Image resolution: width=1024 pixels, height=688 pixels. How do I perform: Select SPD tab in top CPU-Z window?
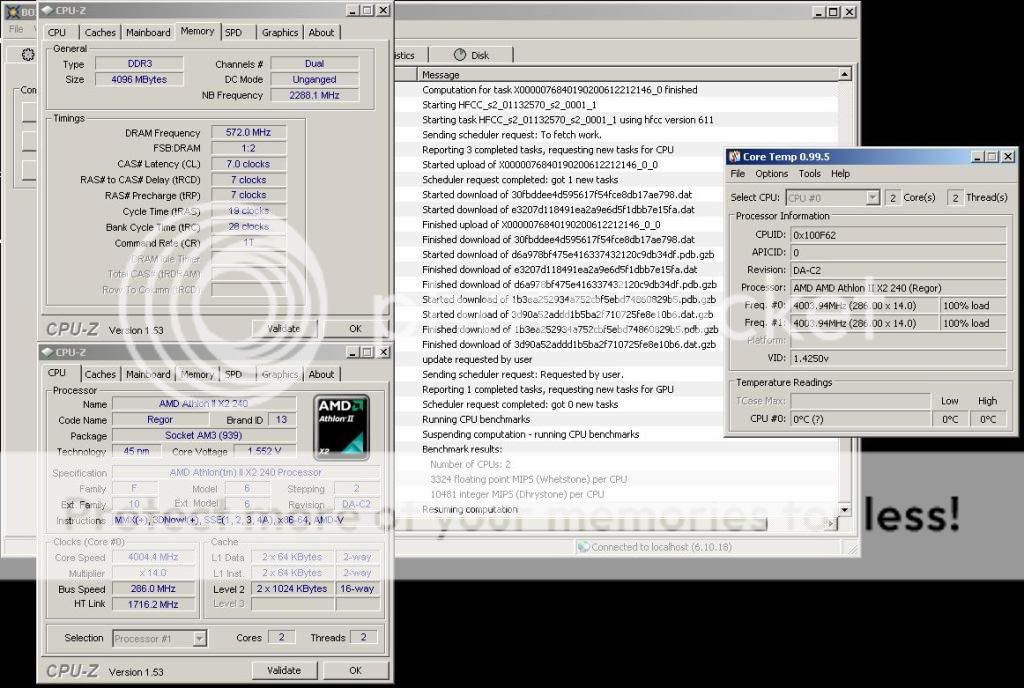tap(233, 32)
